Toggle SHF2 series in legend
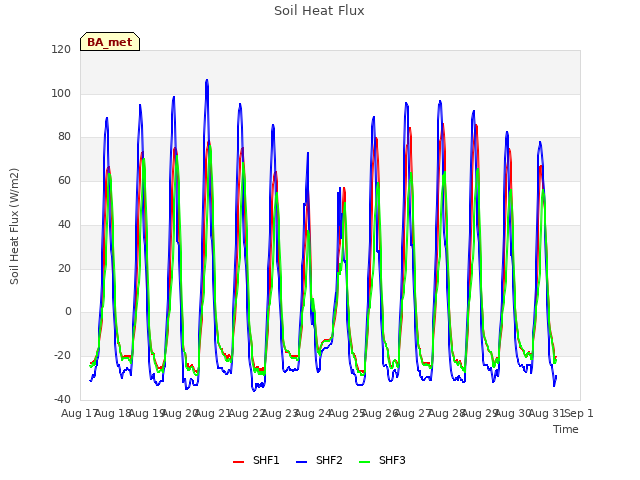Screen dimensions: 640x480 [319, 460]
